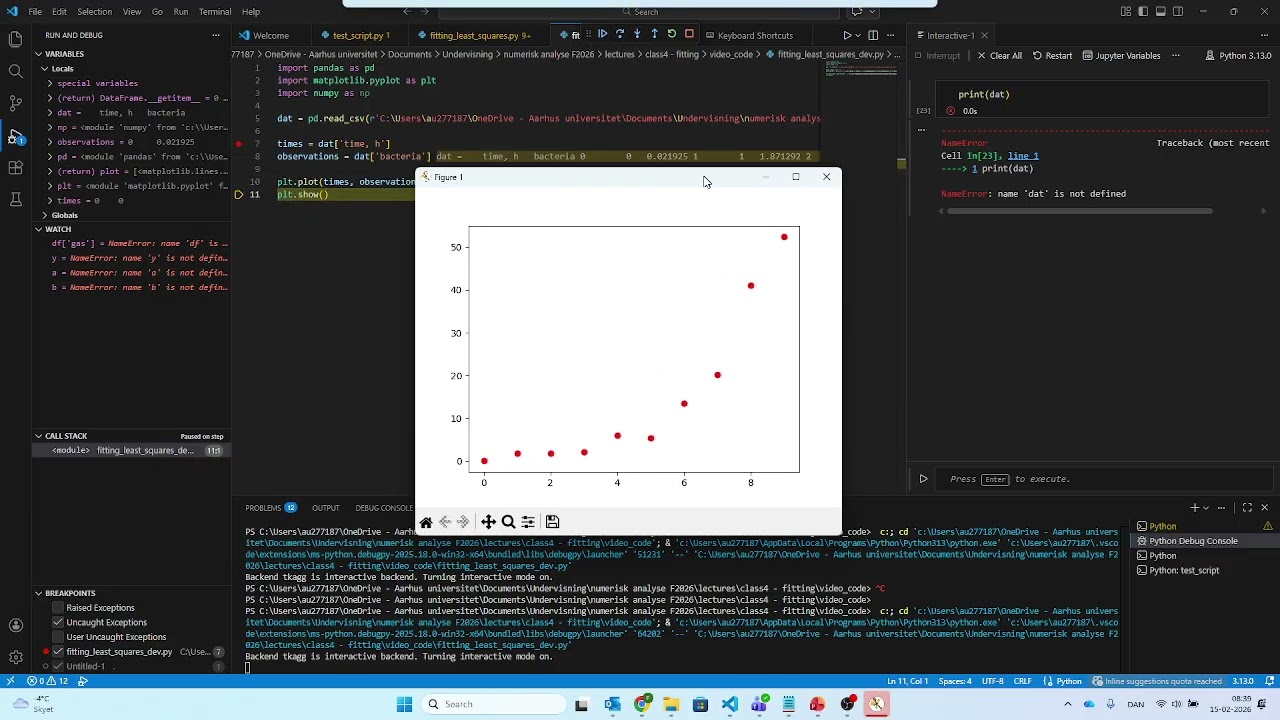Click Clear All in interactive window
Image resolution: width=1280 pixels, height=720 pixels.
coord(999,56)
